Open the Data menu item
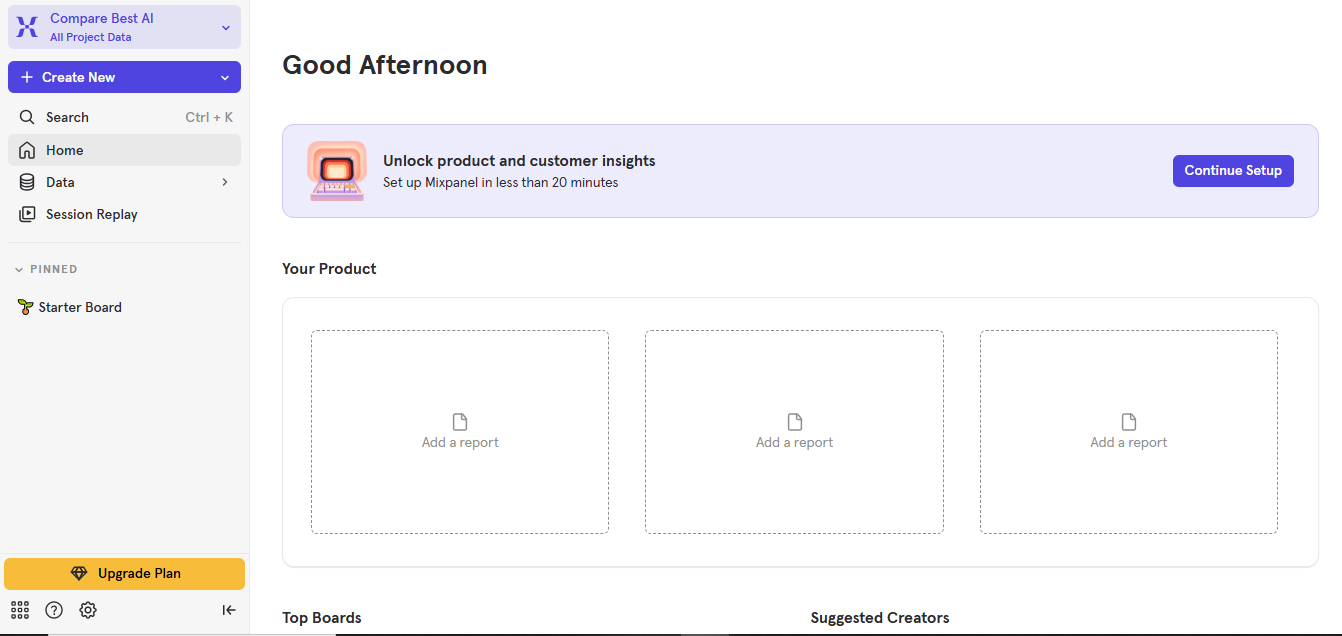 click(124, 182)
